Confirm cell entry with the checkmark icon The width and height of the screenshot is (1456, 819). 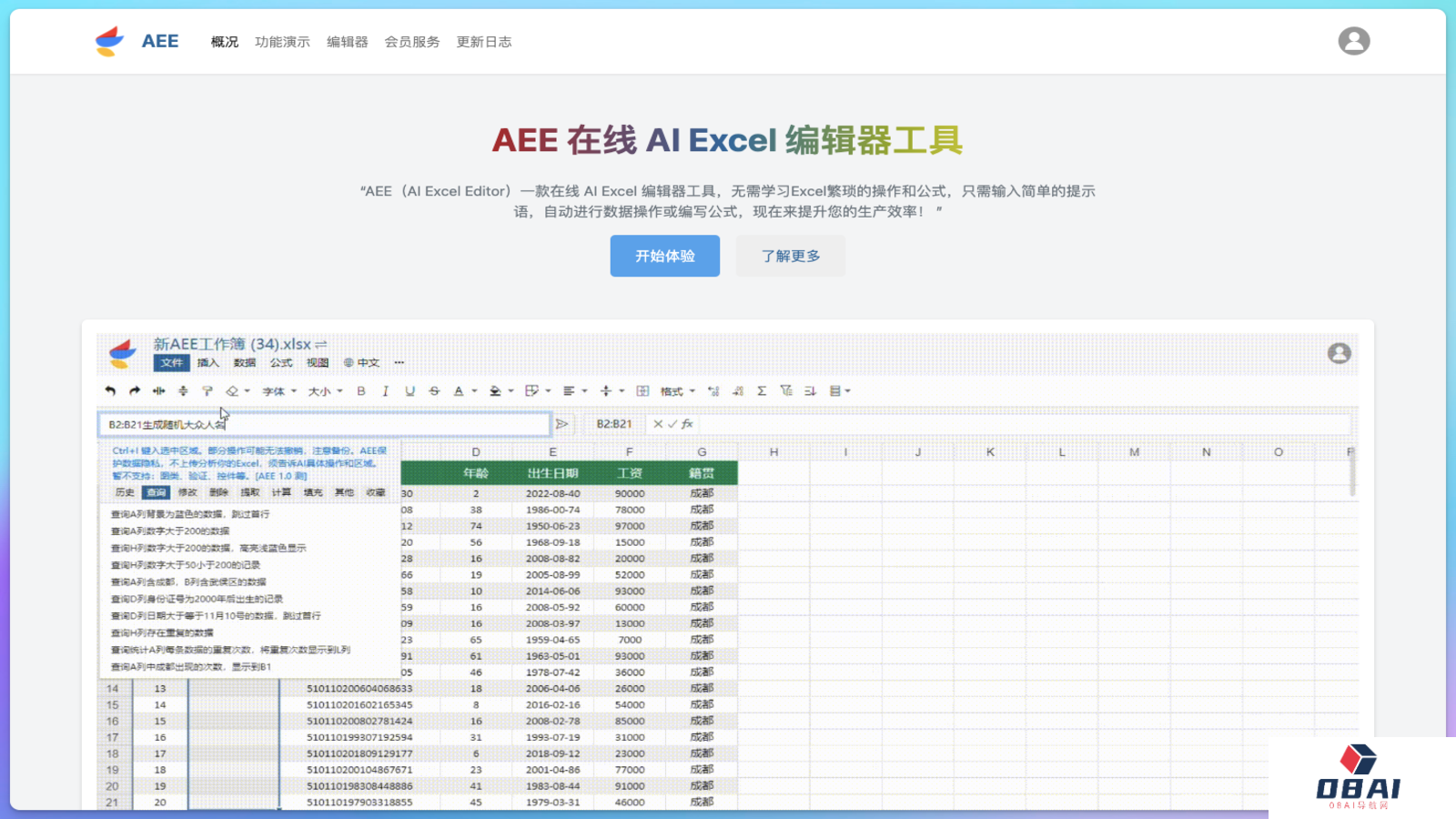click(x=673, y=424)
